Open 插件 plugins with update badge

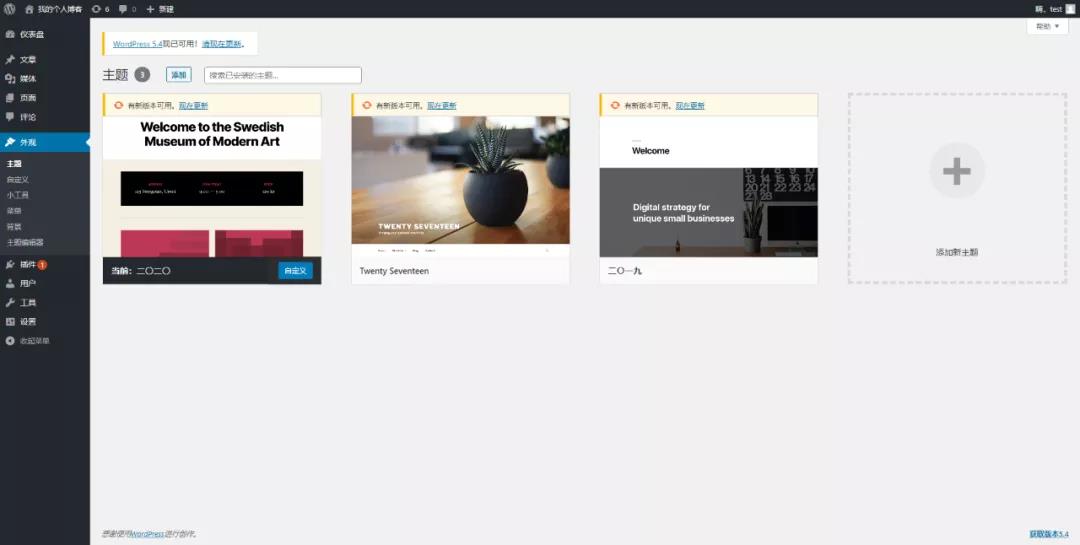pos(28,265)
